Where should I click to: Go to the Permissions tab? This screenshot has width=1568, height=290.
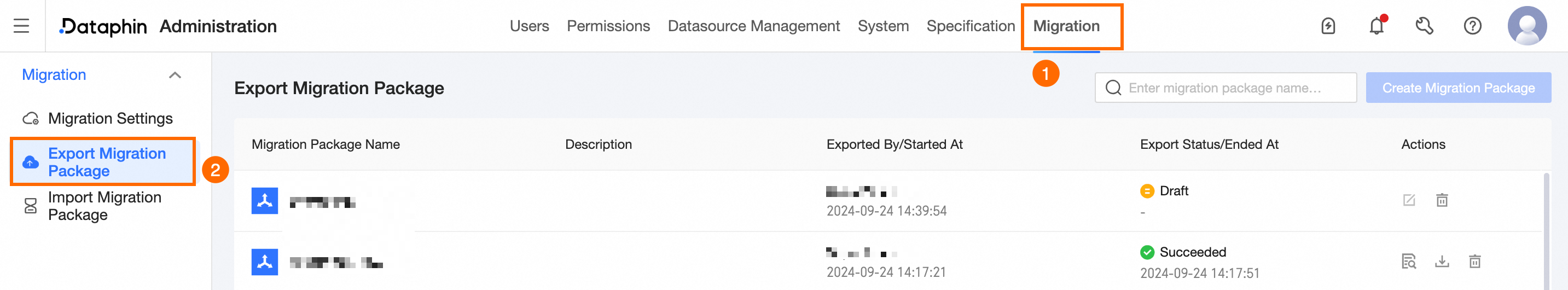[x=608, y=26]
